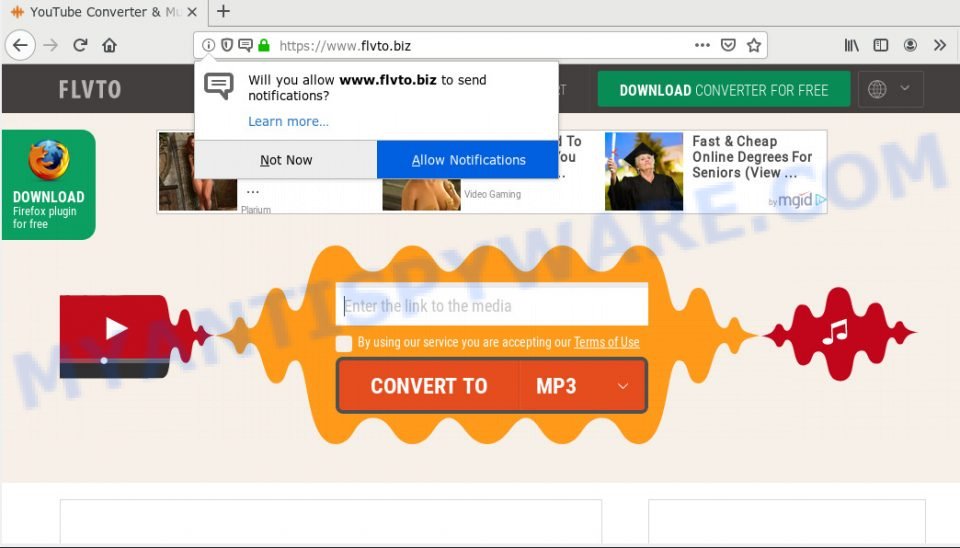Click the notification permission icon in address bar
Image resolution: width=960 pixels, height=548 pixels.
(246, 45)
